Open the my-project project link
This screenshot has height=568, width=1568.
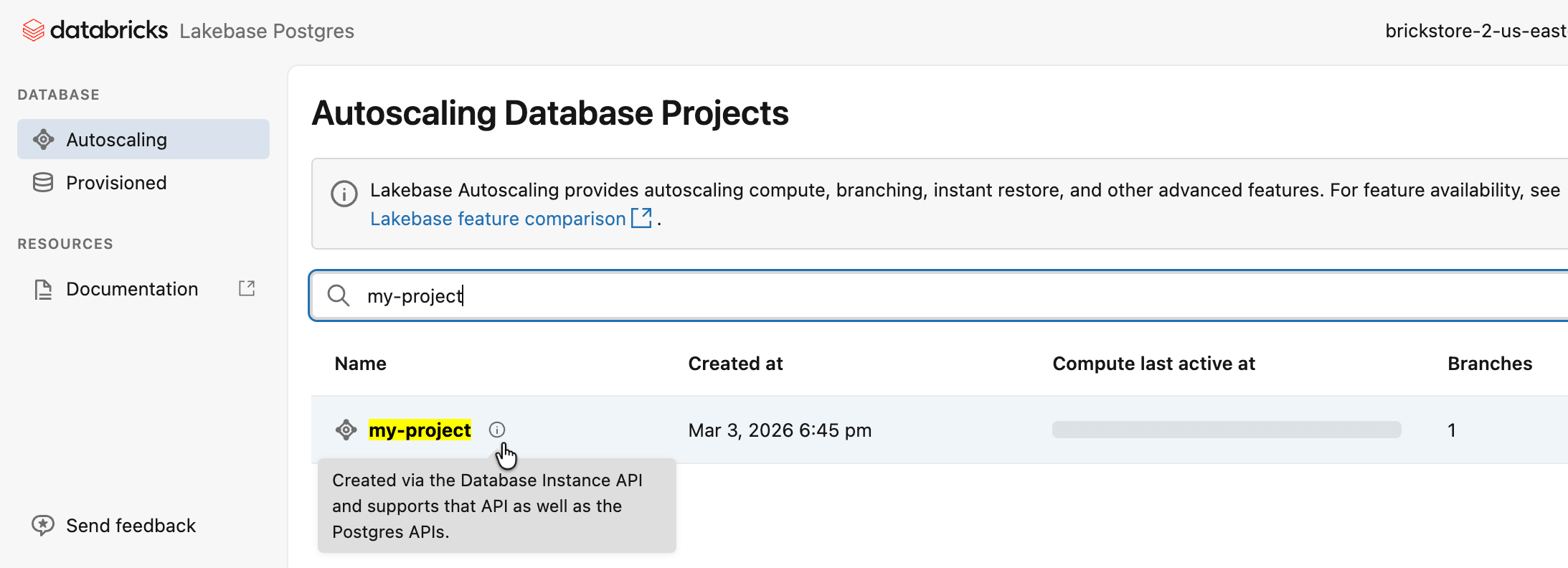tap(420, 430)
